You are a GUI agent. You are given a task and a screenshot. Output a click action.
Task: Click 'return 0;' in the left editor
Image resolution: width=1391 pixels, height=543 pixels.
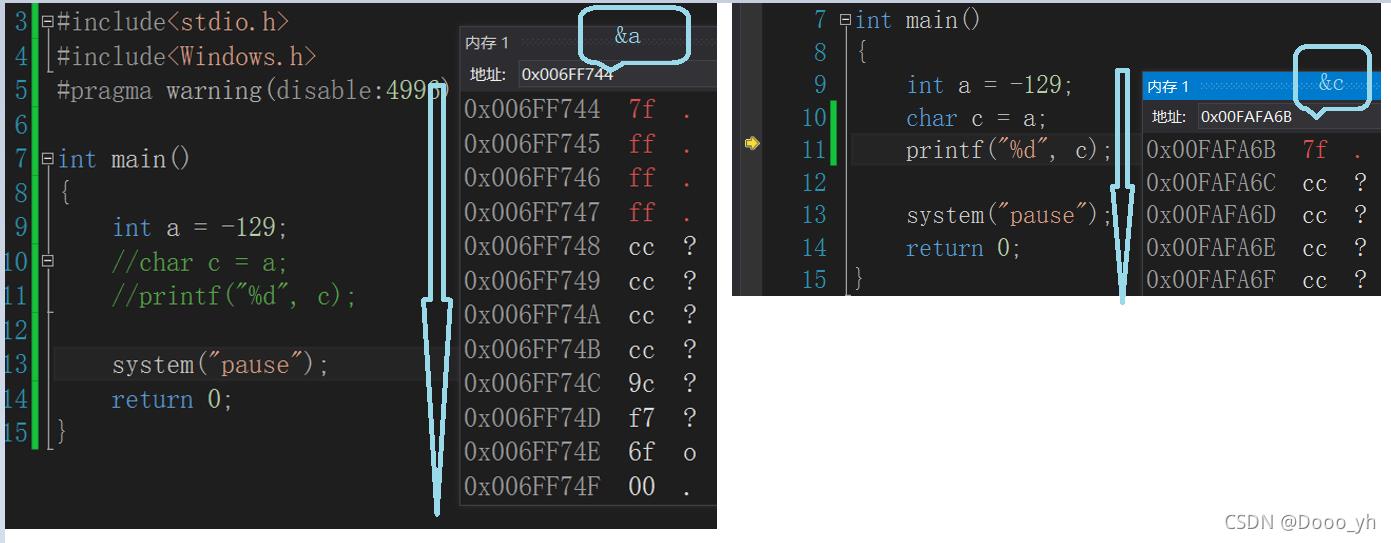(172, 401)
